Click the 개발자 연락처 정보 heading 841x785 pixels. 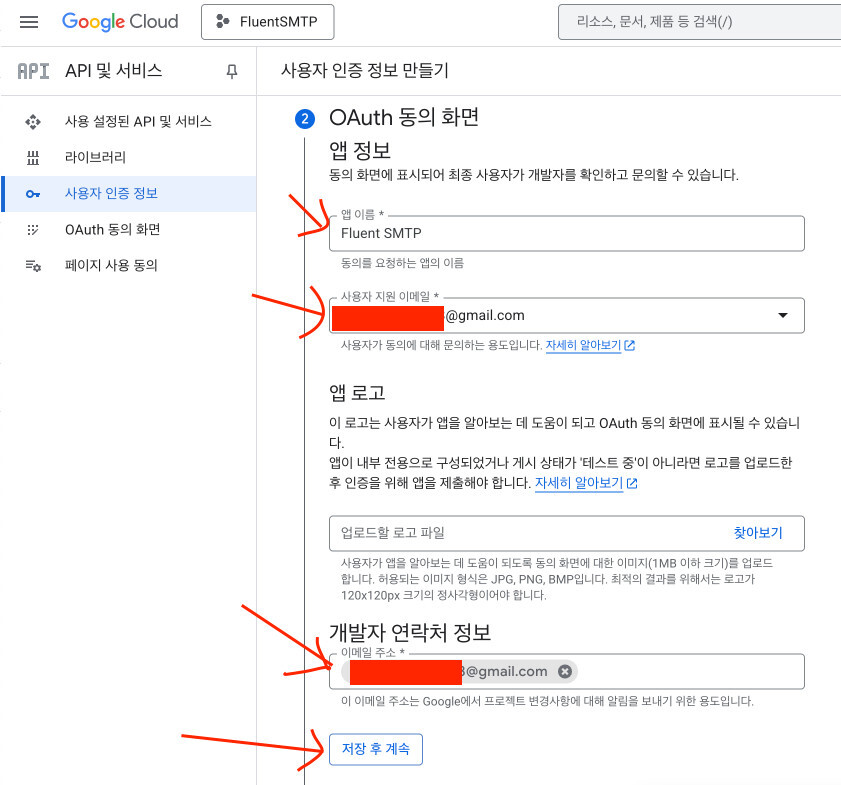[410, 633]
